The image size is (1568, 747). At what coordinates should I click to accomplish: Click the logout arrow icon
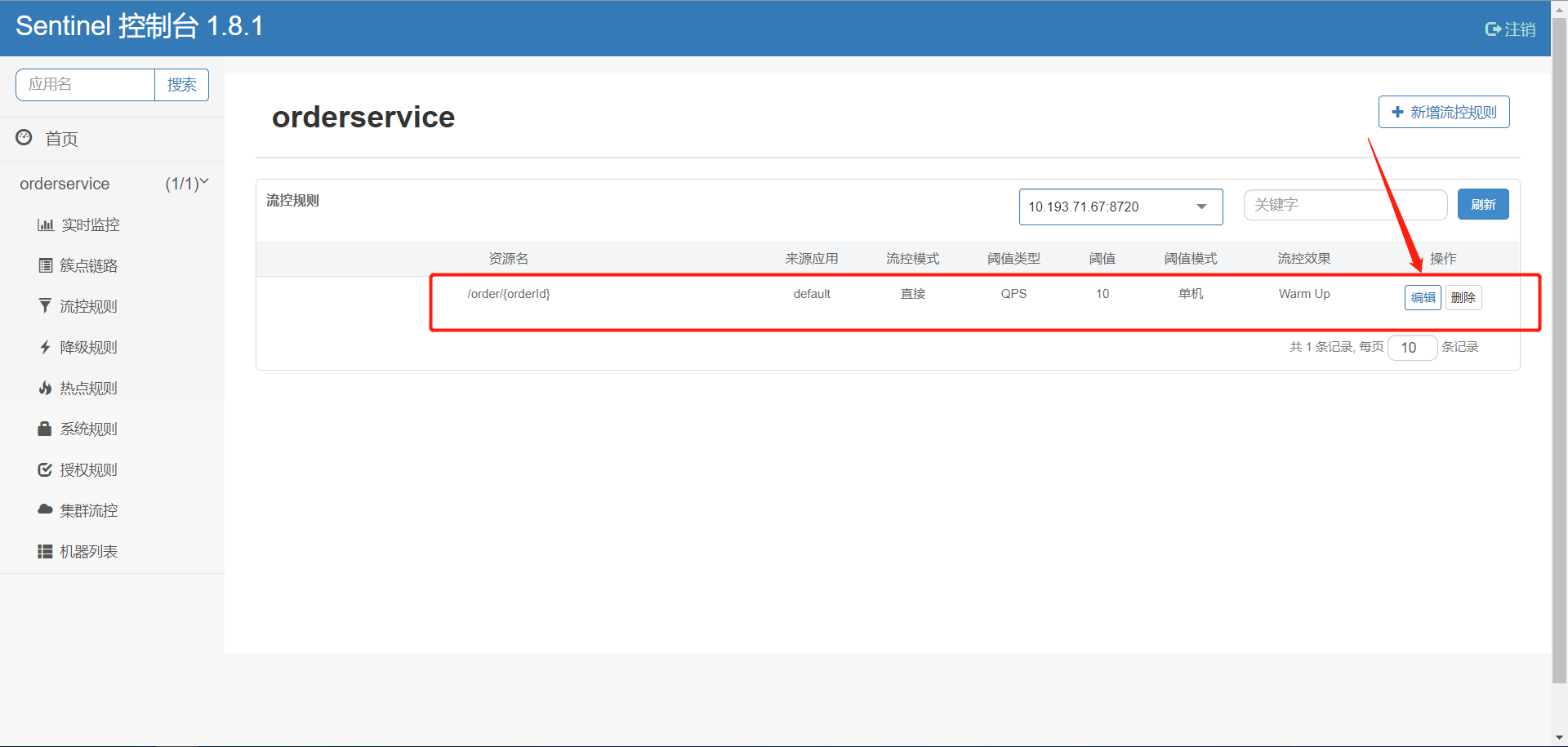click(1493, 29)
